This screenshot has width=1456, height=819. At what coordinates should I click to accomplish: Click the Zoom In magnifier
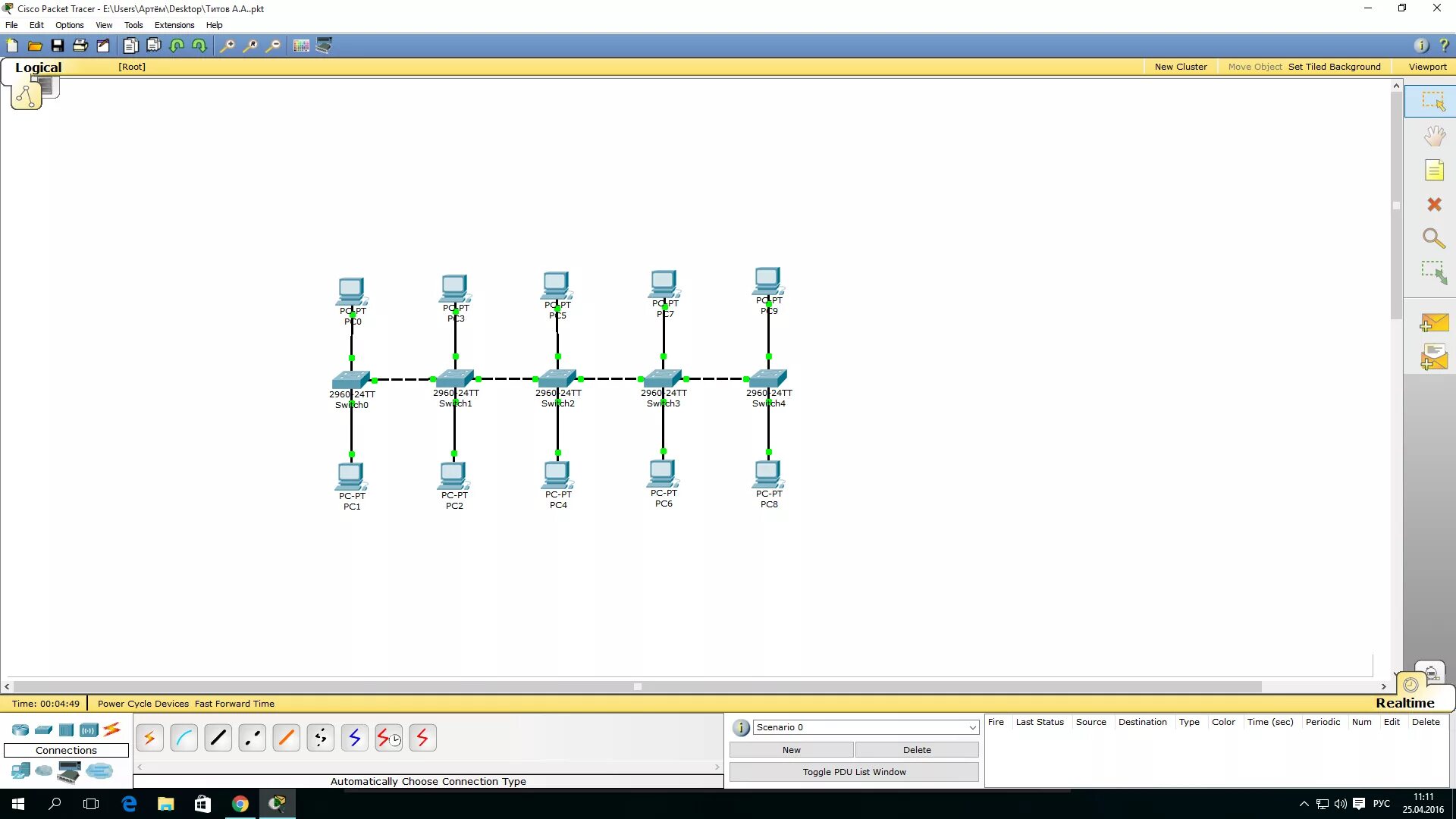[227, 45]
